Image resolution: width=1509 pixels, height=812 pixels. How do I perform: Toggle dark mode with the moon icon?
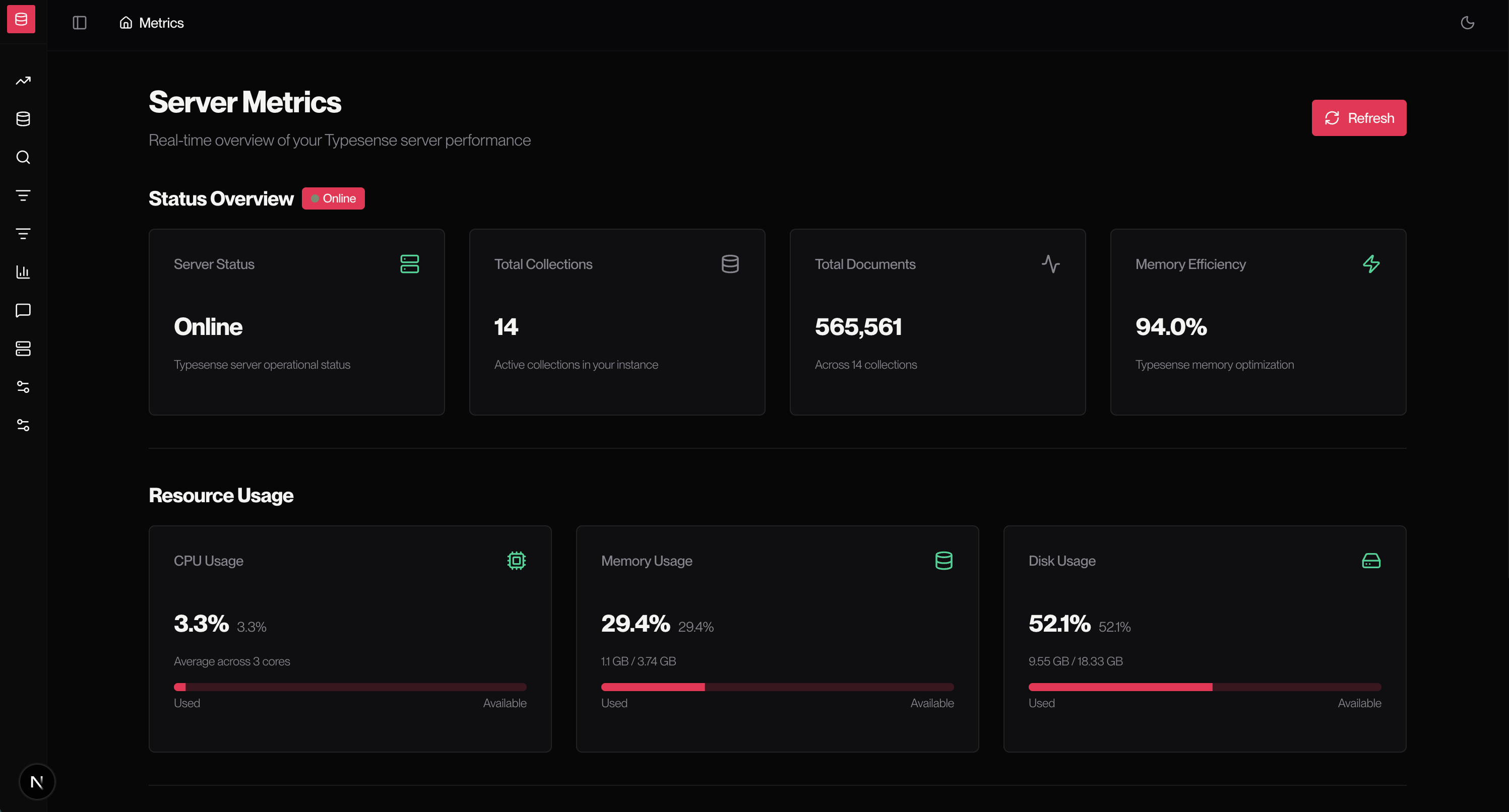(x=1467, y=22)
